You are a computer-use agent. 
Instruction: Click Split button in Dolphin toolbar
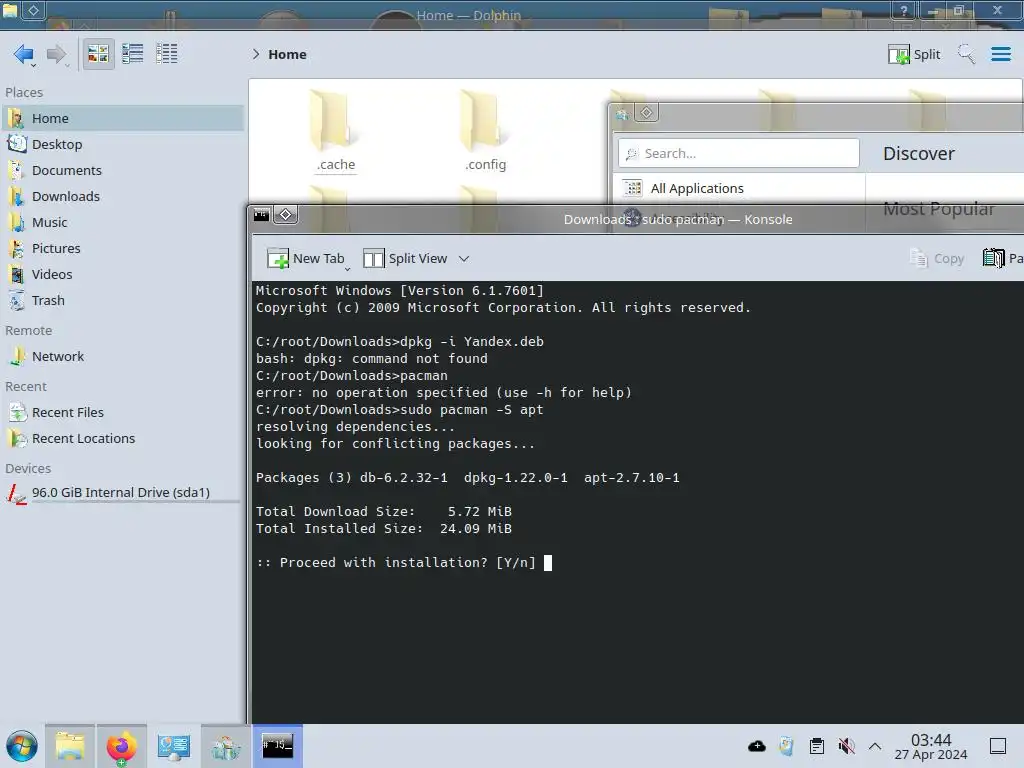[x=914, y=54]
